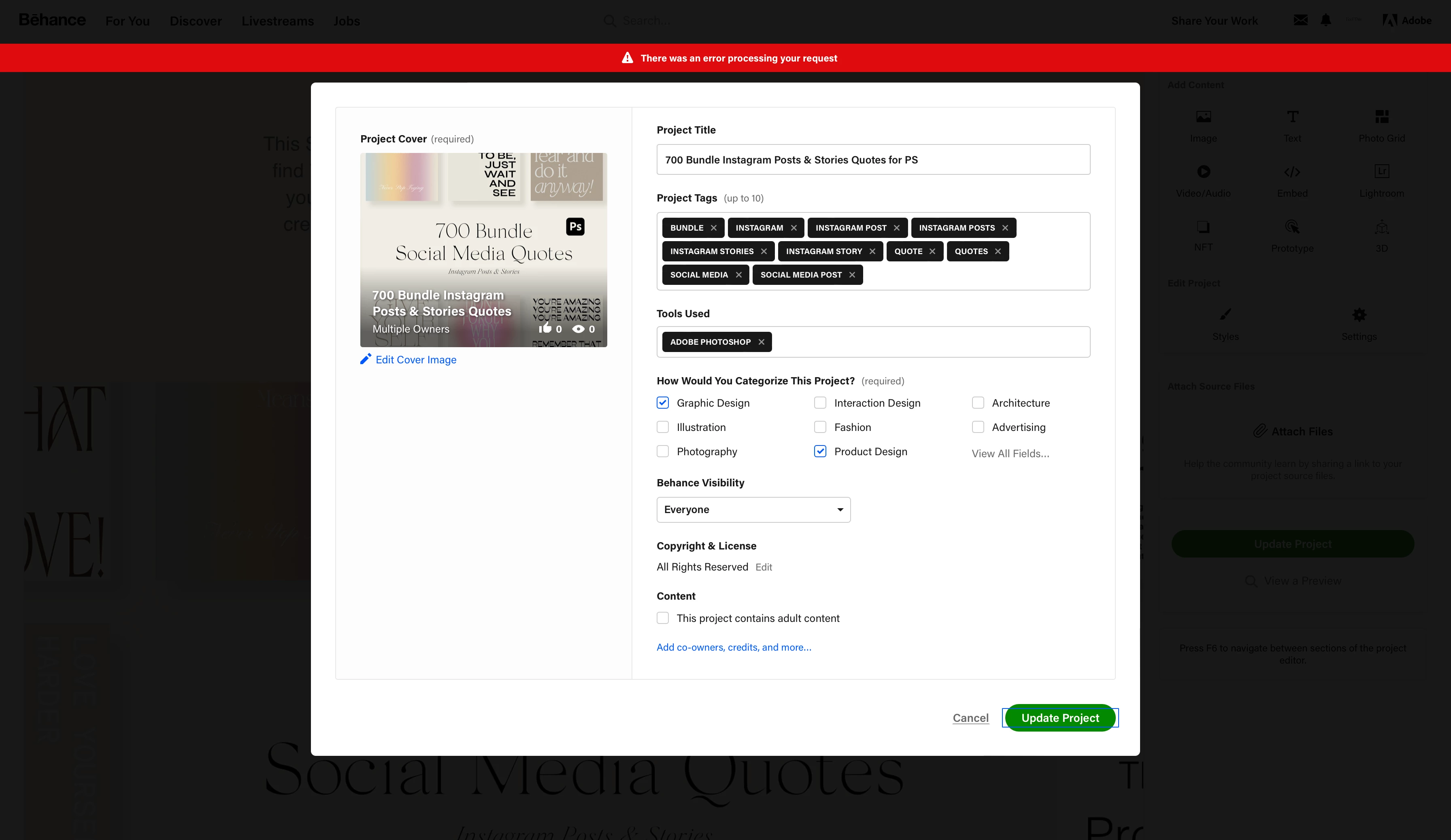Viewport: 1451px width, 840px height.
Task: Edit the All Rights Reserved license
Action: click(x=763, y=567)
